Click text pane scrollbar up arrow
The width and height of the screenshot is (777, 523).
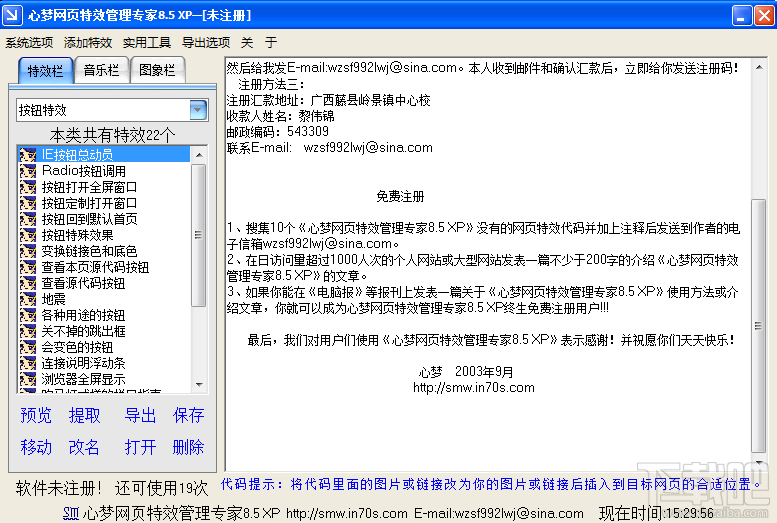click(759, 67)
